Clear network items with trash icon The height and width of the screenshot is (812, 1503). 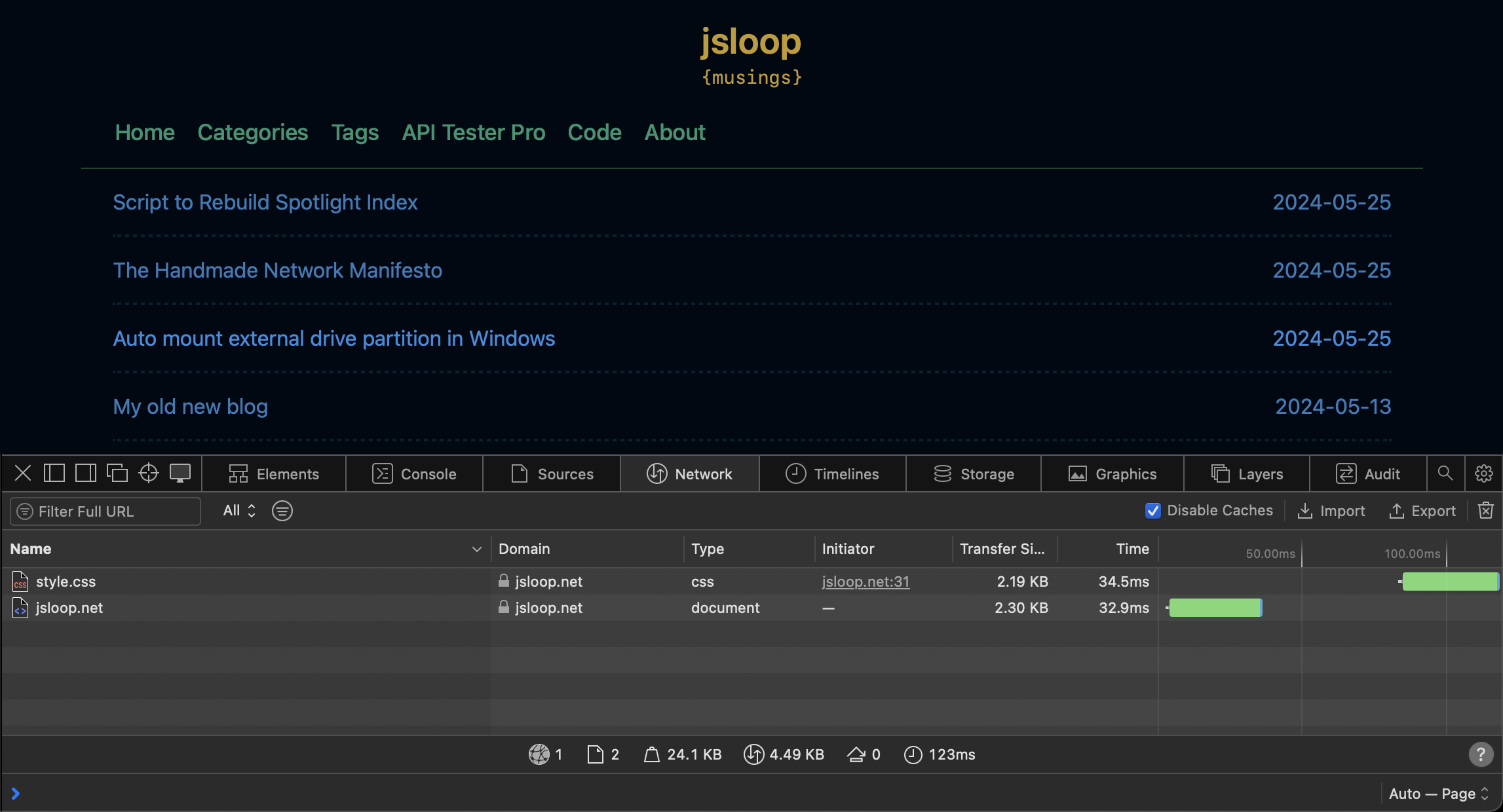click(x=1485, y=511)
